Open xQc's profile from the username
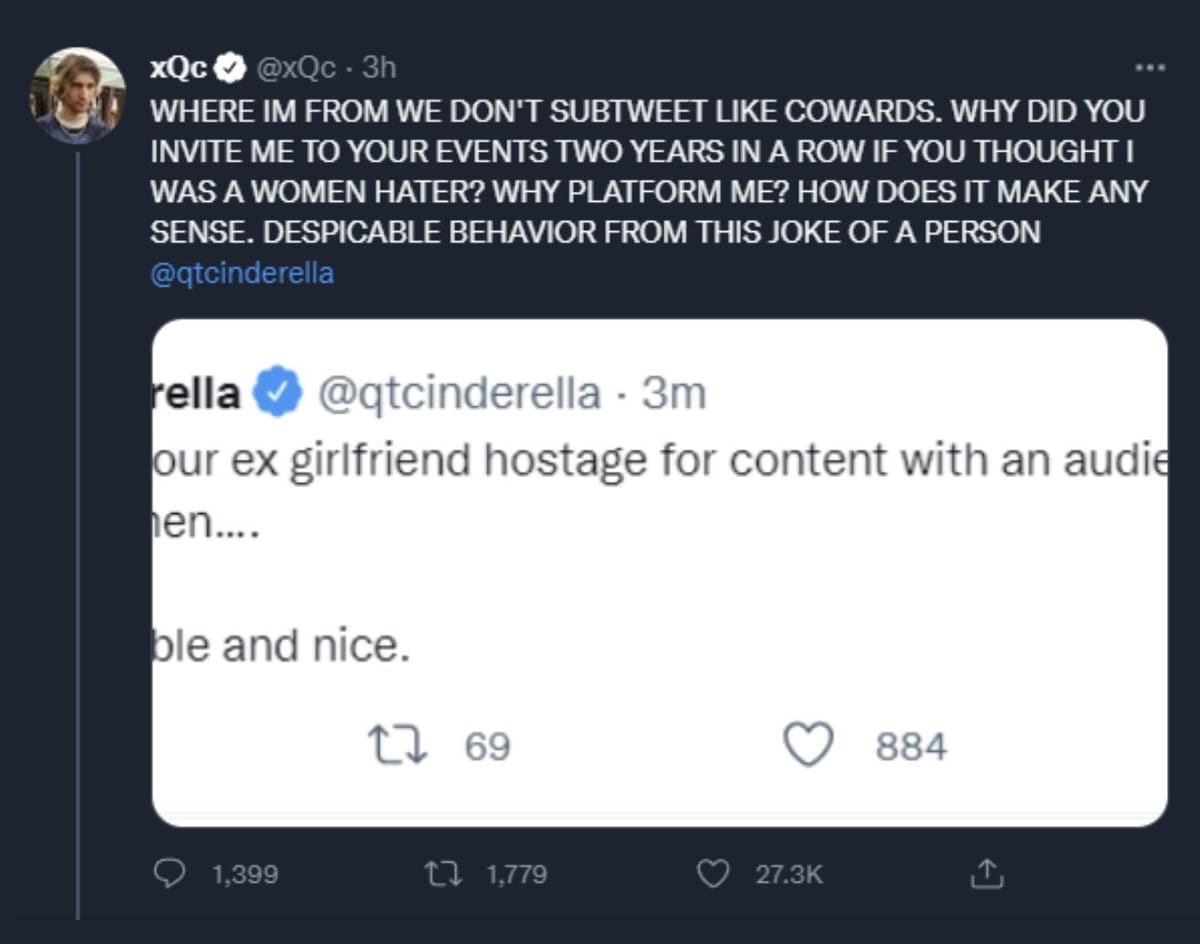Screen dimensions: 1200x944 click(x=178, y=68)
